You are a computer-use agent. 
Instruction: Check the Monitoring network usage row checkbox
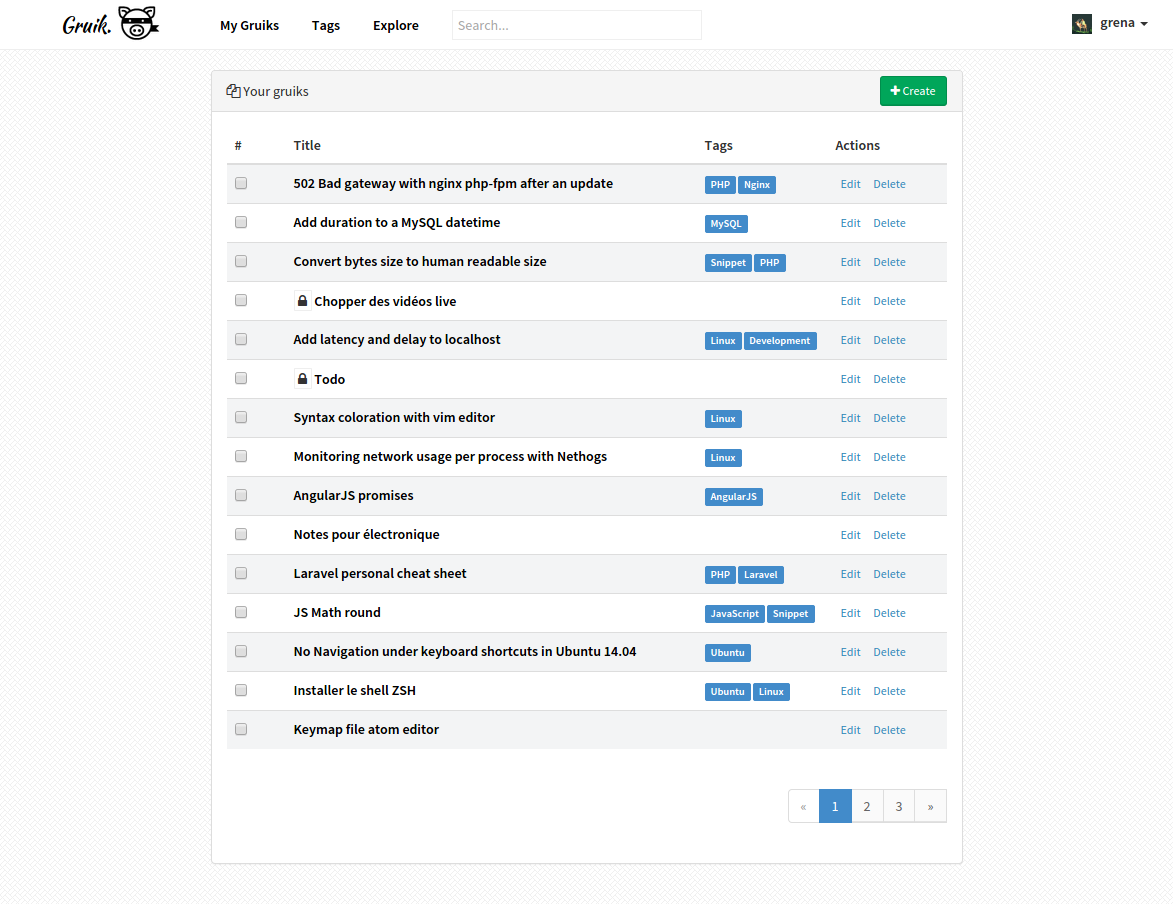(x=241, y=456)
